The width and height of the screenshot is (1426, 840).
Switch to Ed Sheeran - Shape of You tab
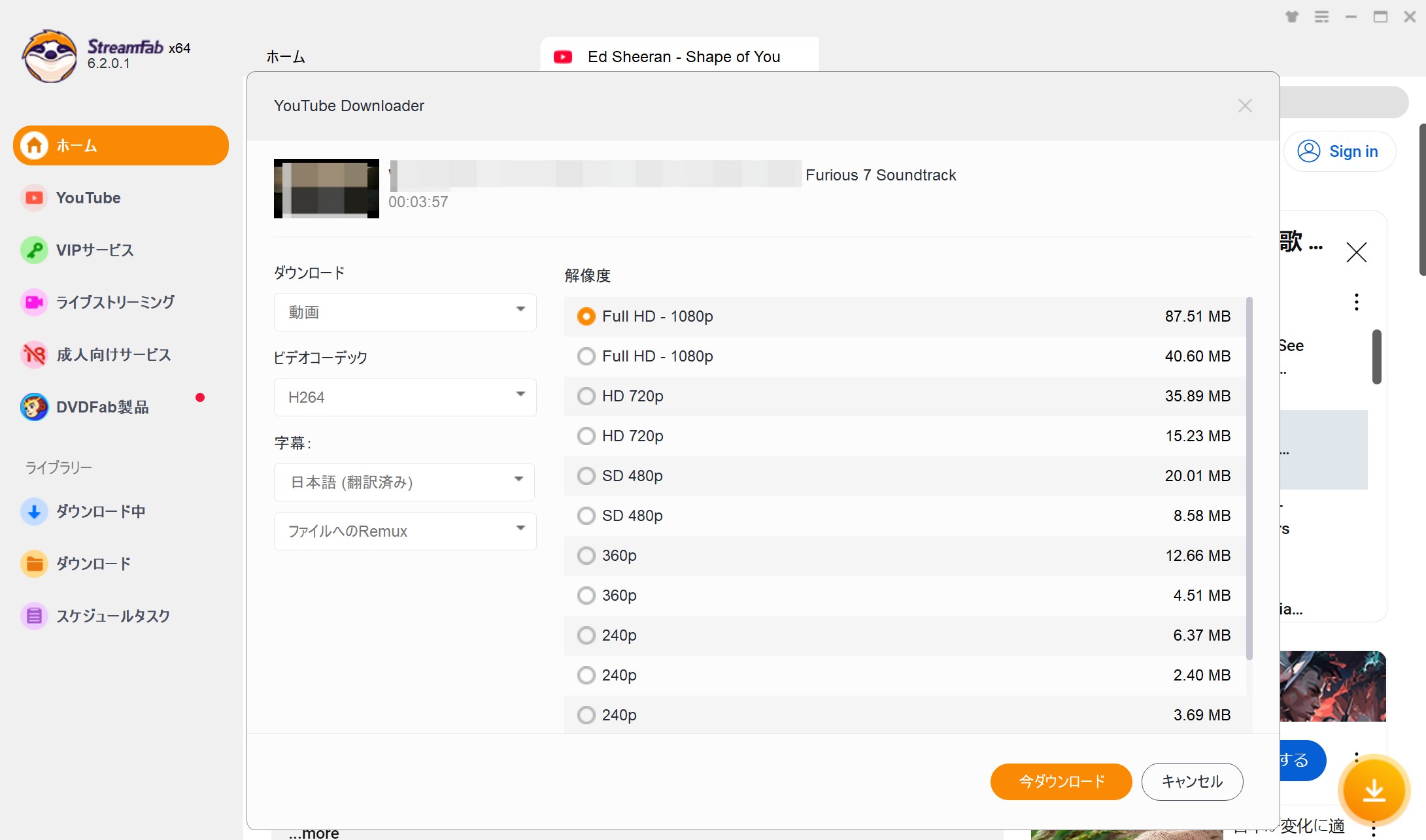(x=679, y=56)
